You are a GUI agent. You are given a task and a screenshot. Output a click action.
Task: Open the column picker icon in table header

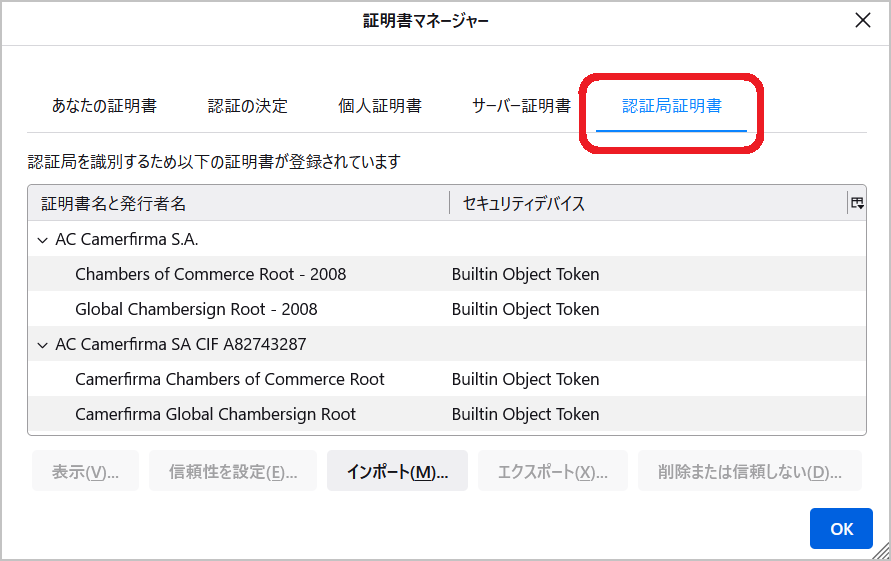(856, 203)
